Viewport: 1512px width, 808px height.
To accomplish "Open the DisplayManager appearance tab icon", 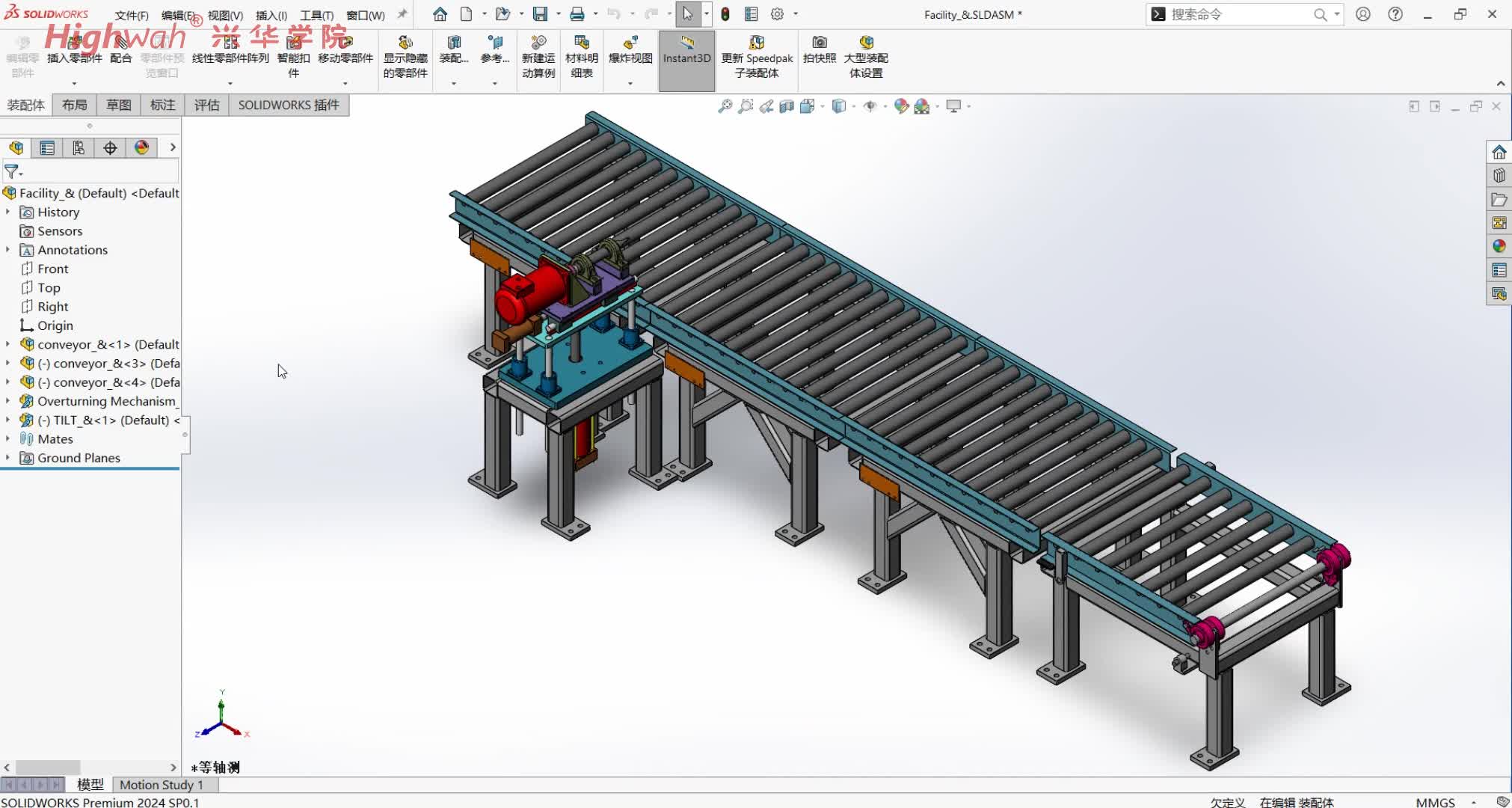I will (141, 148).
